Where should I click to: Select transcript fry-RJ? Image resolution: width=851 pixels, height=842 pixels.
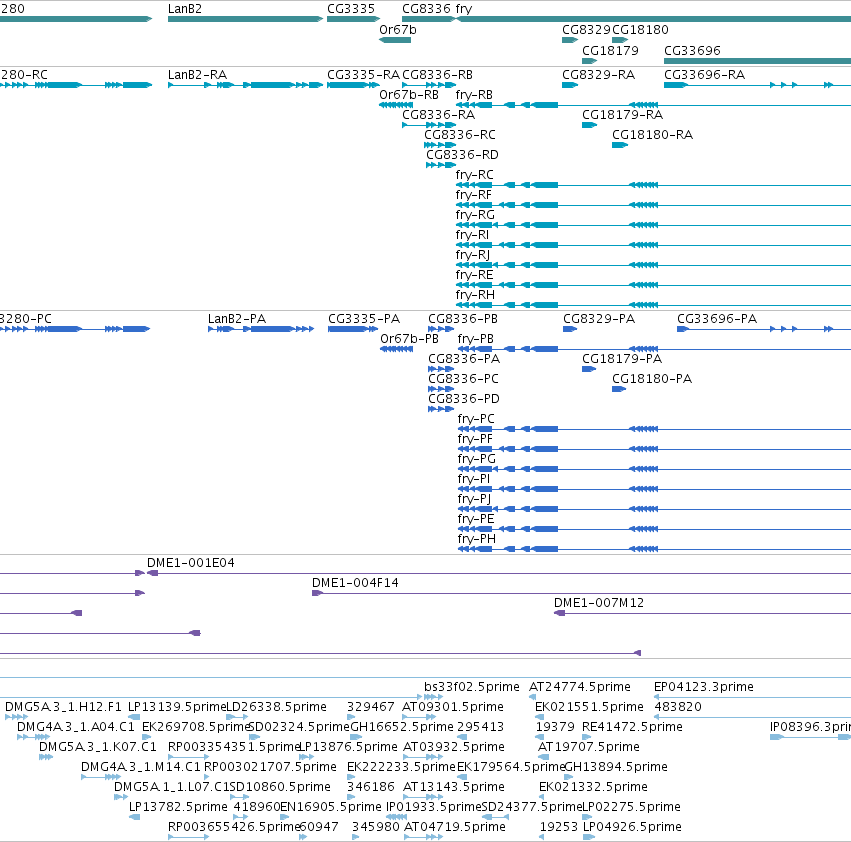pyautogui.click(x=653, y=265)
